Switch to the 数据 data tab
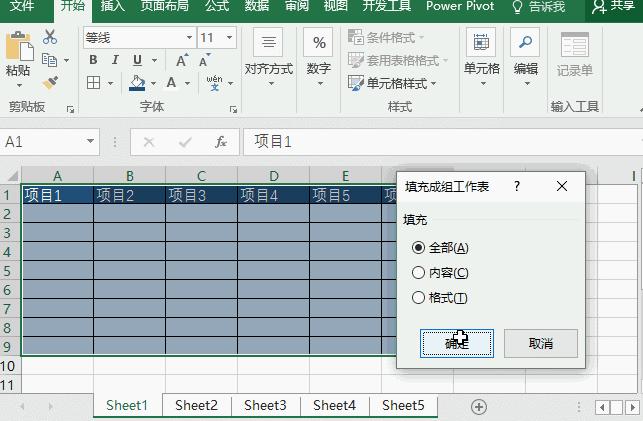The width and height of the screenshot is (643, 421). 257,7
